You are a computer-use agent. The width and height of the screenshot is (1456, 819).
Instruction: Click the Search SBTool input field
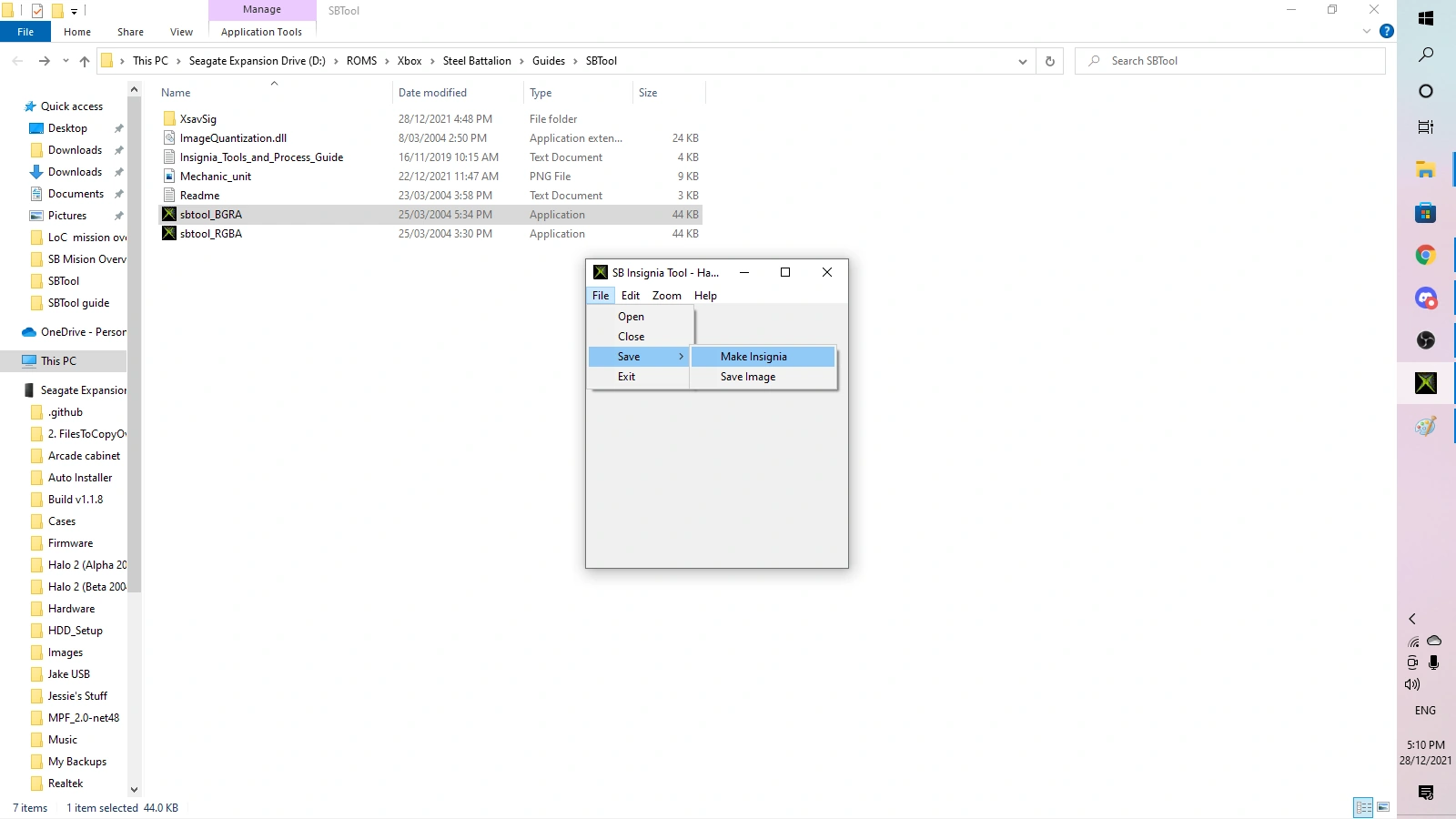[1230, 61]
